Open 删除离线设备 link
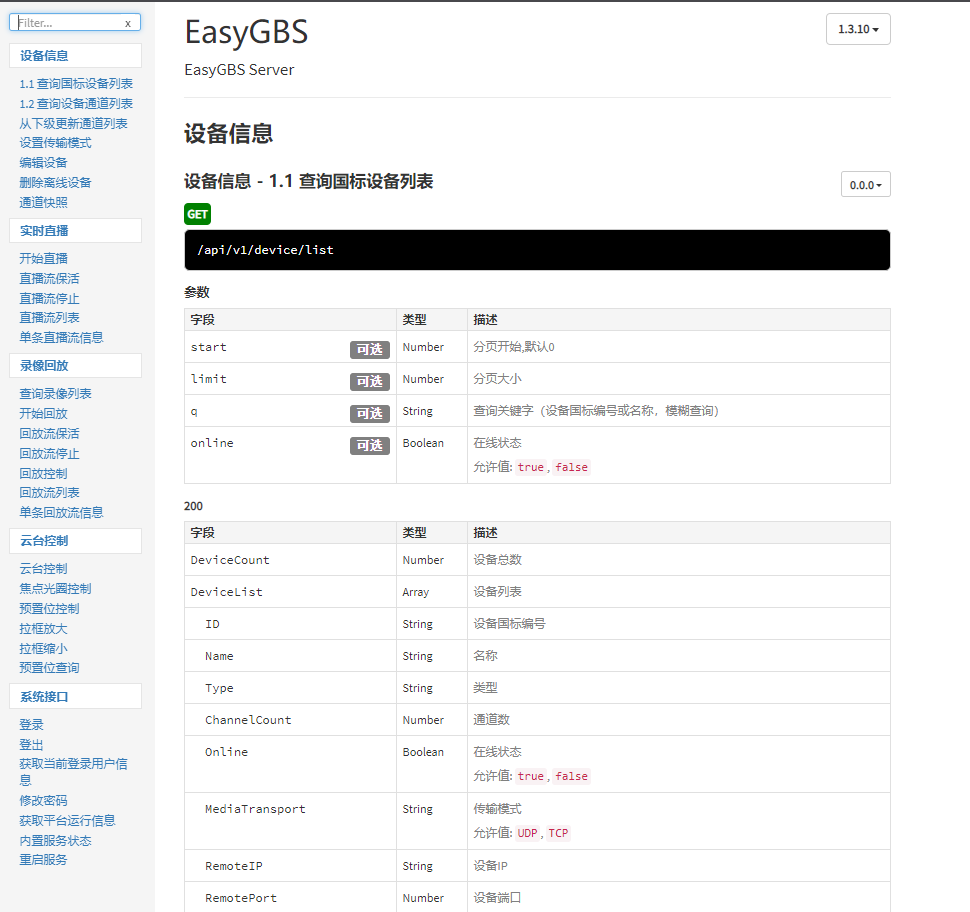The height and width of the screenshot is (912, 970). [56, 183]
